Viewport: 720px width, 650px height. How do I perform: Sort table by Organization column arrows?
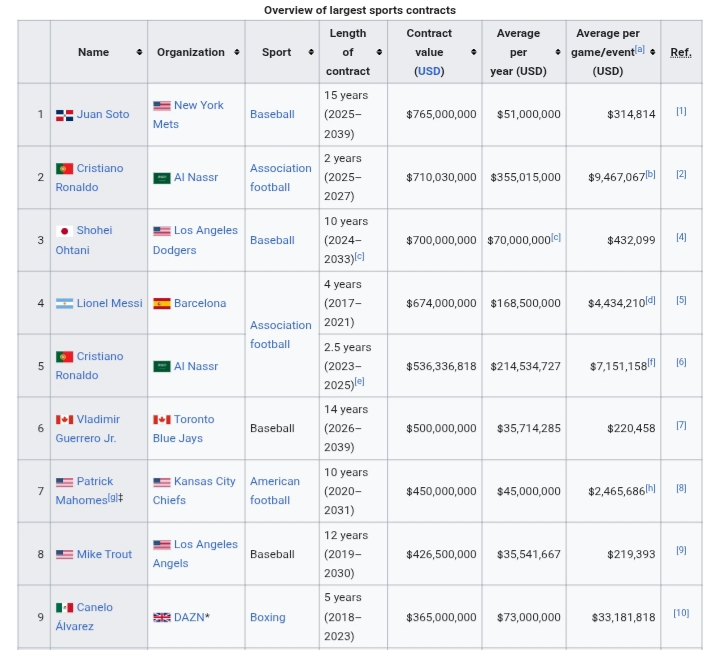tap(236, 52)
